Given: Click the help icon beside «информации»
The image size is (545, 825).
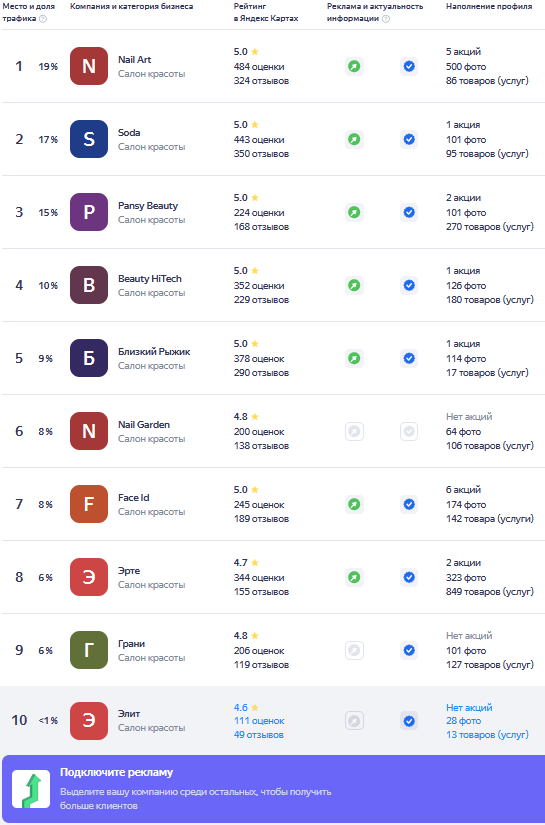Looking at the screenshot, I should click(386, 19).
